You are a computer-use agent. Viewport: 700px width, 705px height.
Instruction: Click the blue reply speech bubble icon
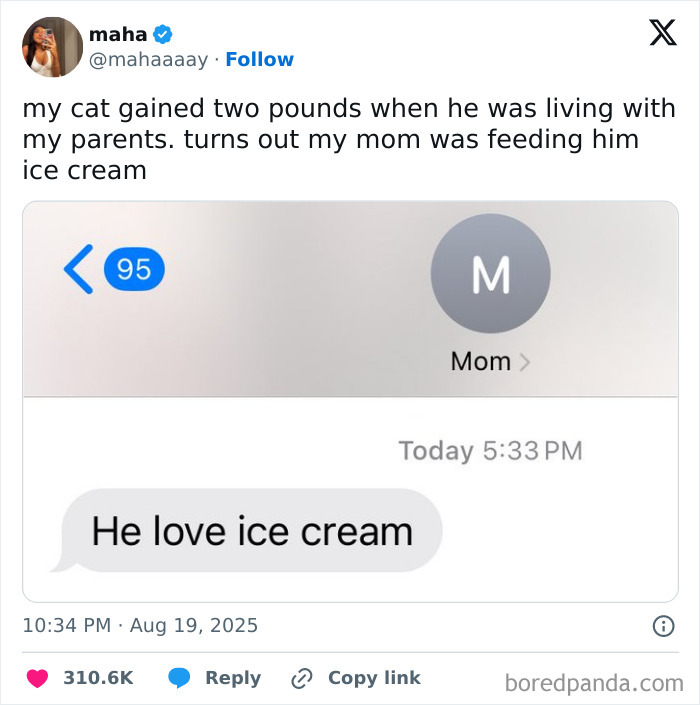(x=180, y=678)
